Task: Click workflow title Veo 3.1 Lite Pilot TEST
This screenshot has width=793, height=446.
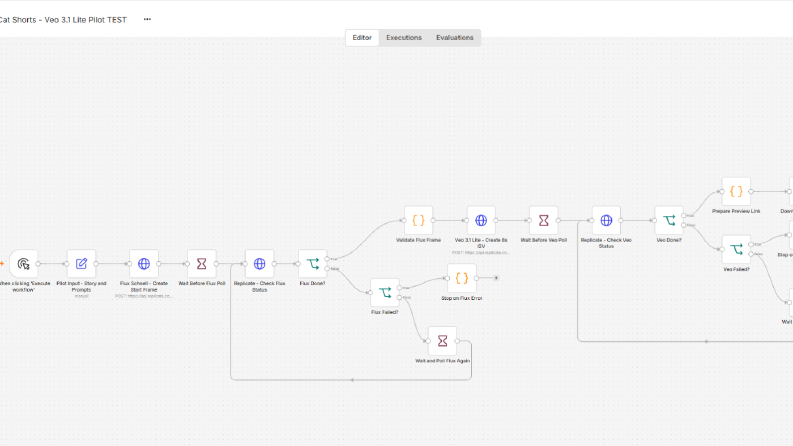Action: (x=63, y=20)
